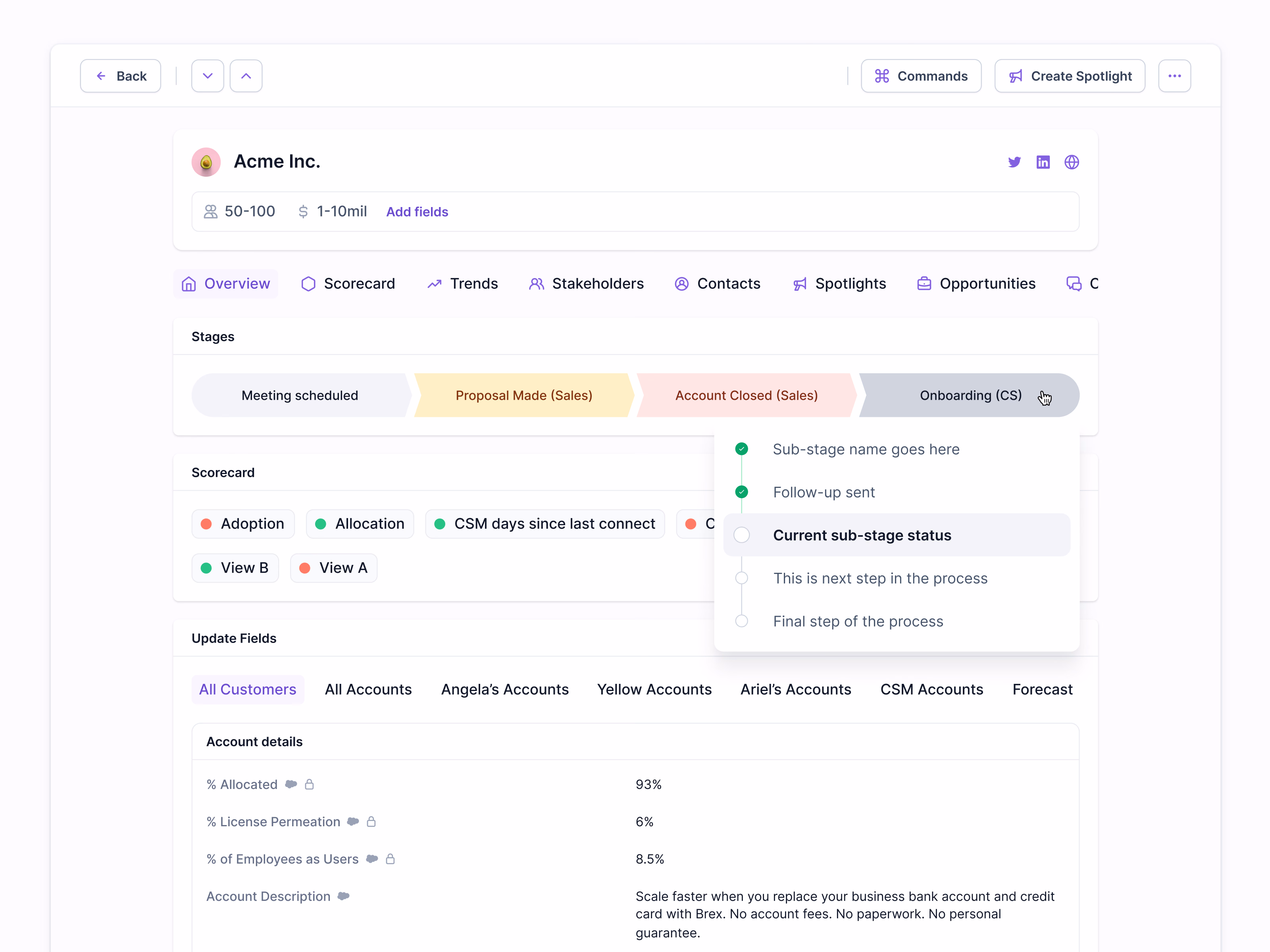Image resolution: width=1270 pixels, height=952 pixels.
Task: Go to next record with down chevron
Action: coord(208,76)
